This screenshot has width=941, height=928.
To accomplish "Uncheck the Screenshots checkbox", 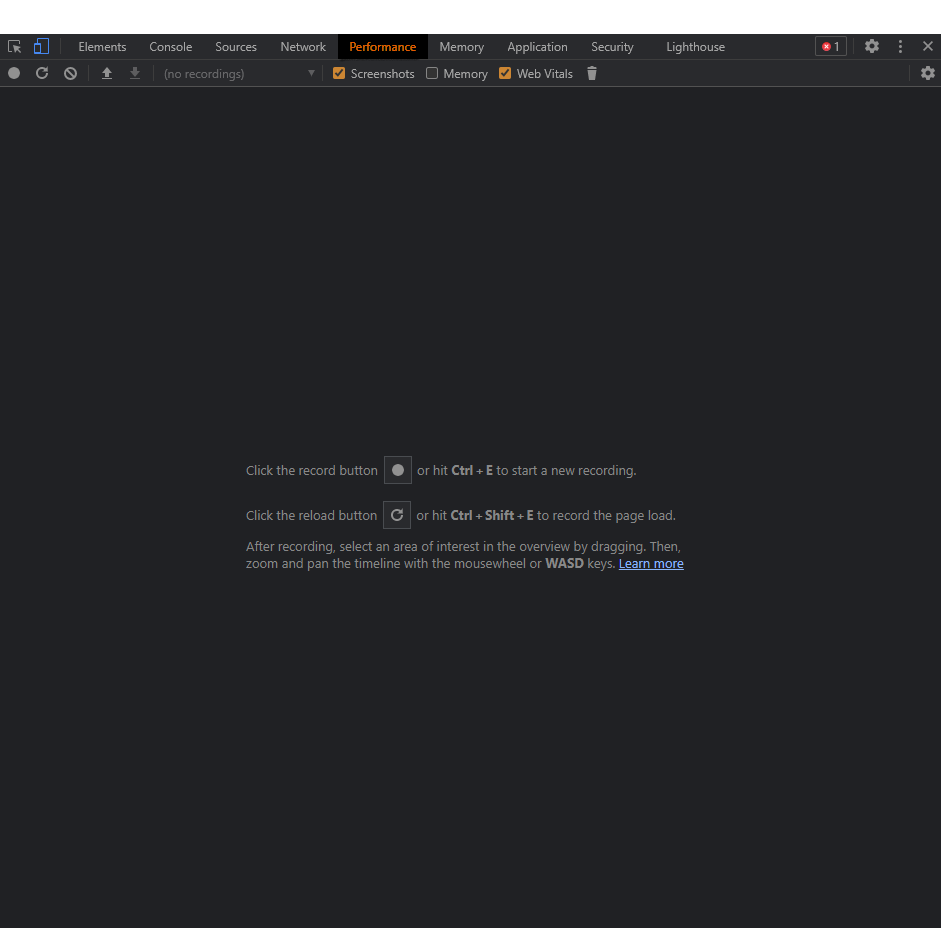I will [339, 73].
